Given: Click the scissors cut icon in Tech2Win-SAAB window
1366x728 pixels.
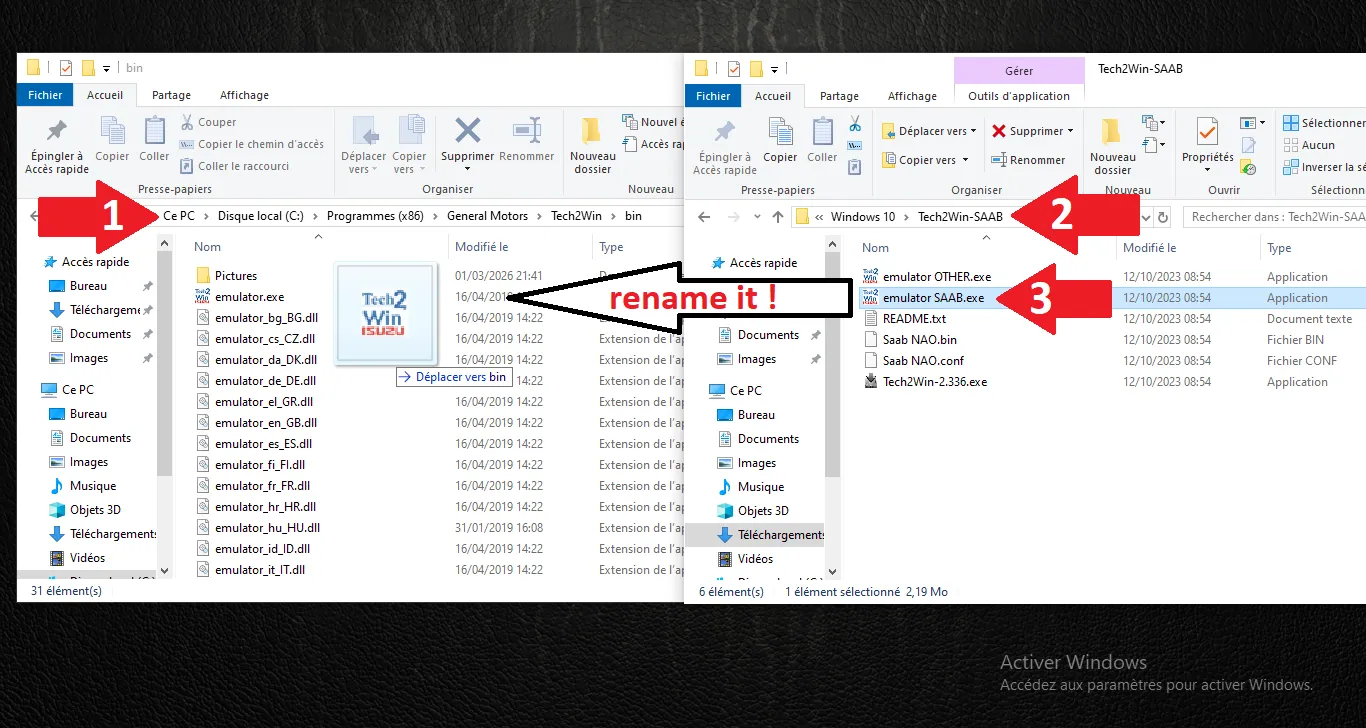Looking at the screenshot, I should [x=855, y=124].
